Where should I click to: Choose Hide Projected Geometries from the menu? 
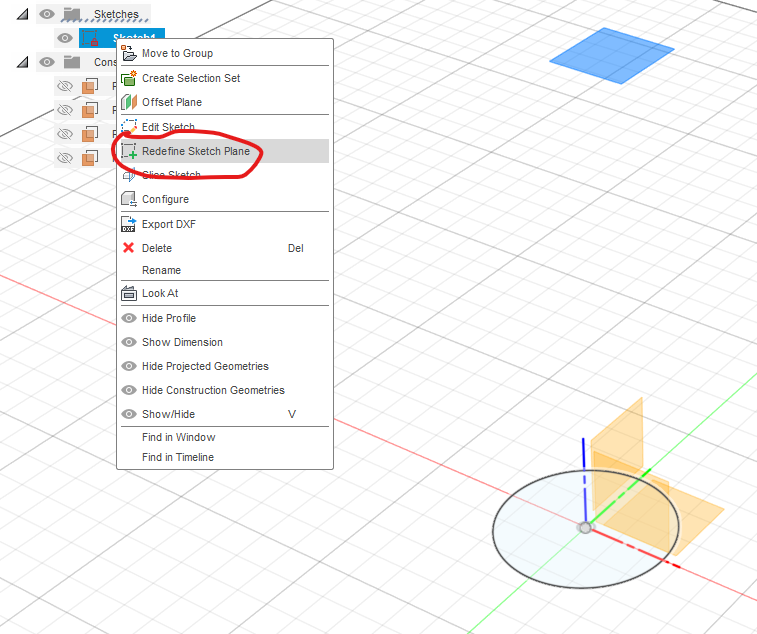205,366
